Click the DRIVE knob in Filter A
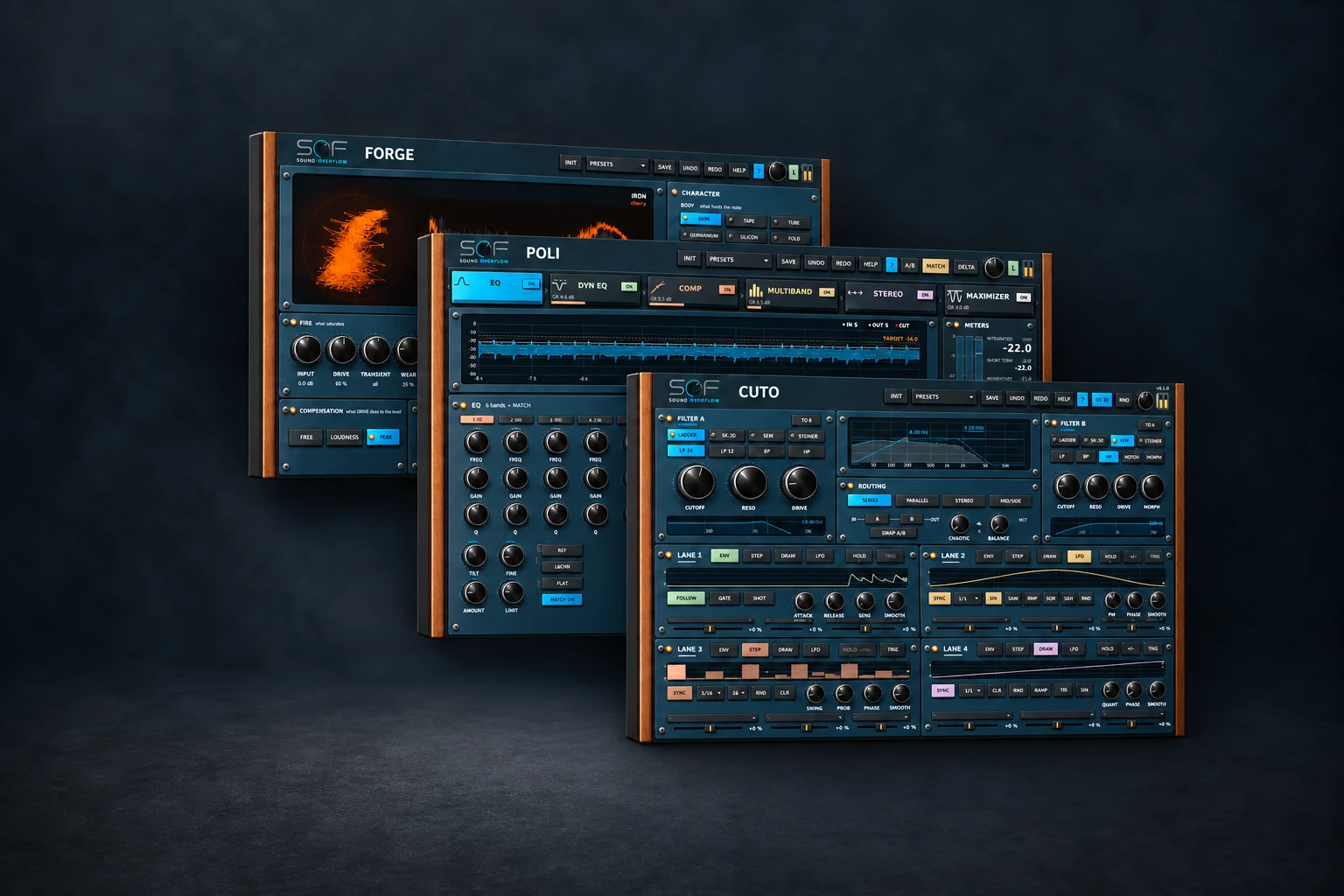This screenshot has width=1344, height=896. (x=800, y=483)
